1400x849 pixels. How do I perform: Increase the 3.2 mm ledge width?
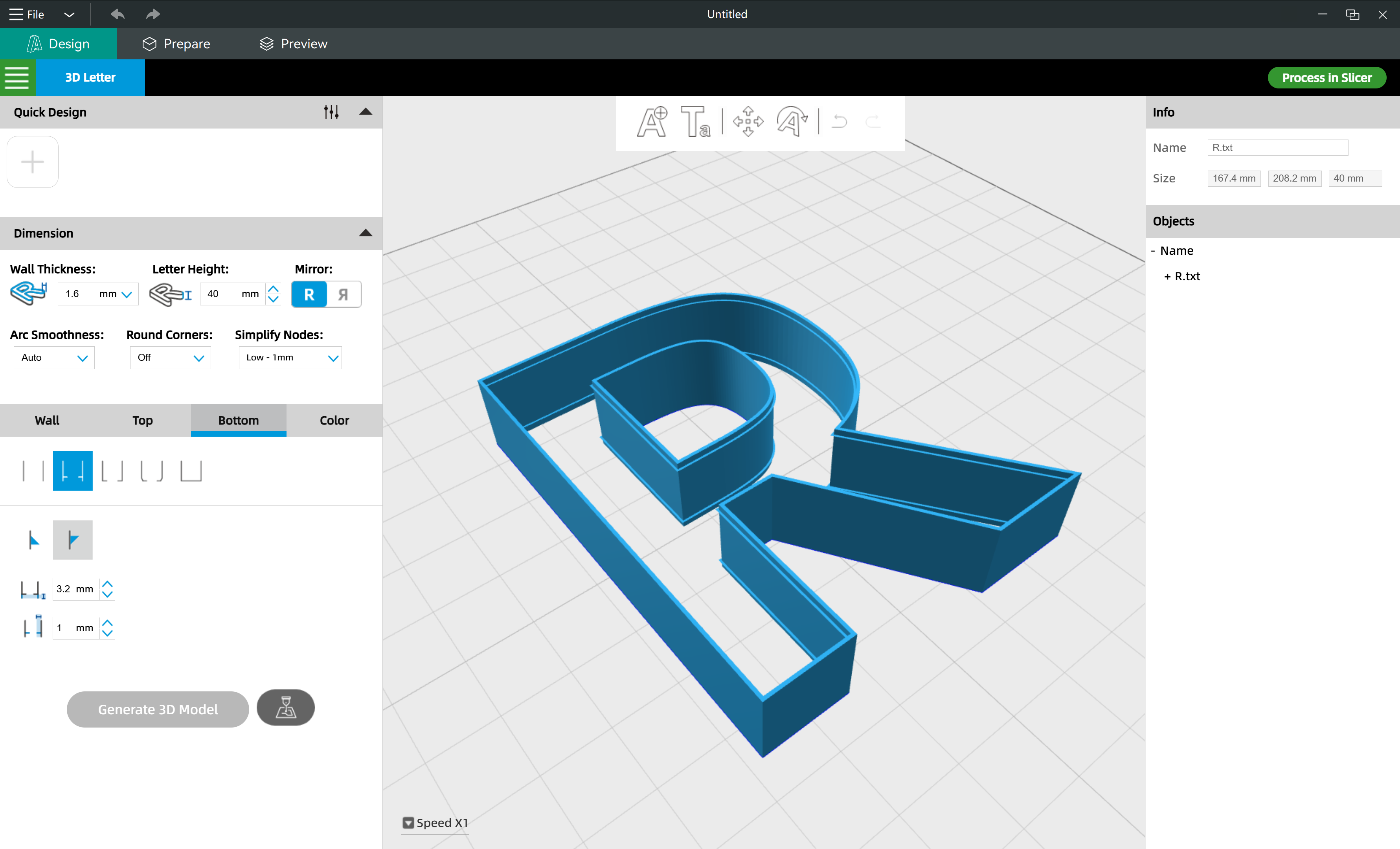[107, 584]
